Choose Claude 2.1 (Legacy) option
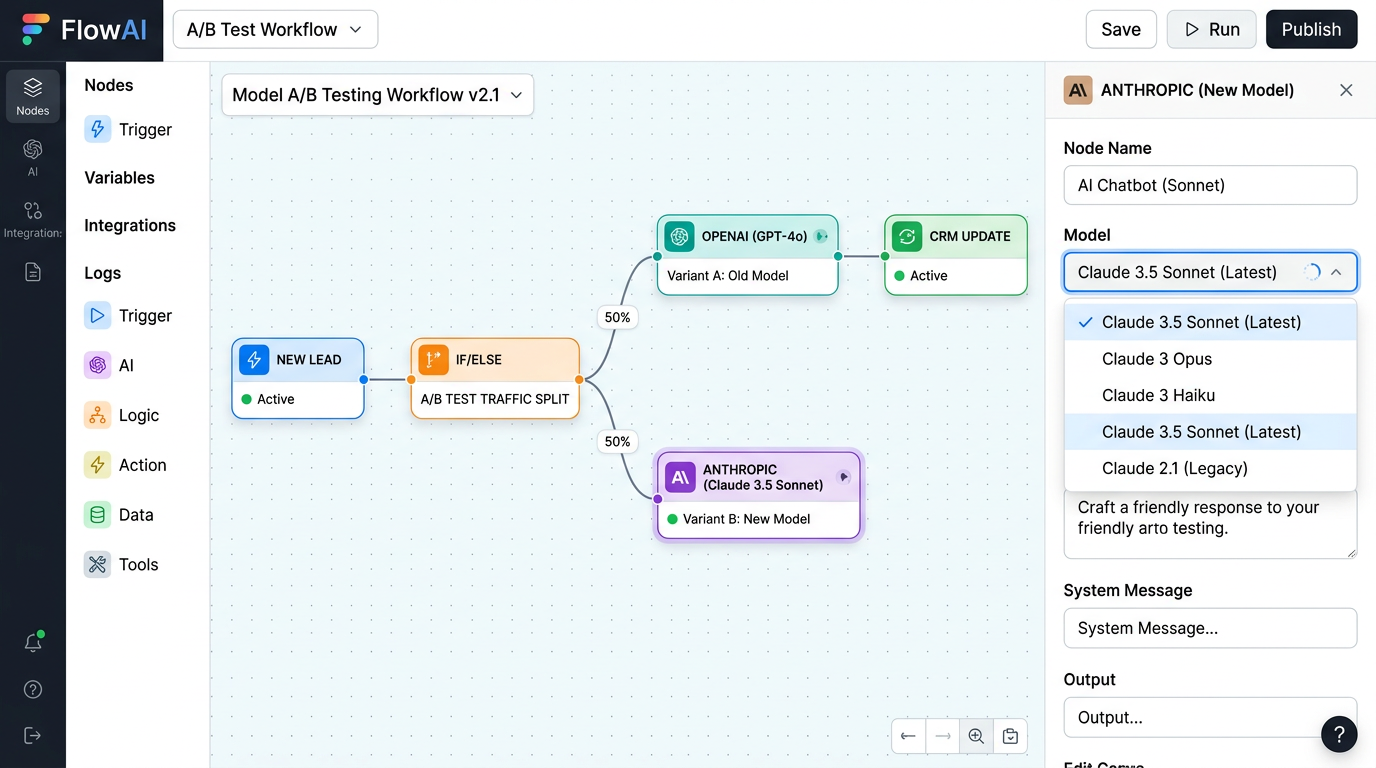 click(1210, 468)
